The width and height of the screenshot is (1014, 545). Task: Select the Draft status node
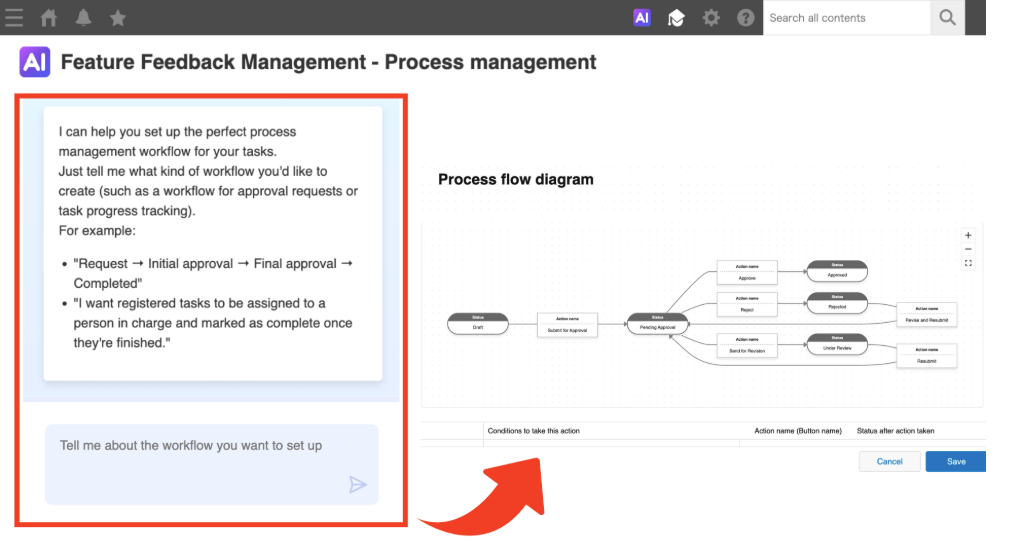pos(478,324)
